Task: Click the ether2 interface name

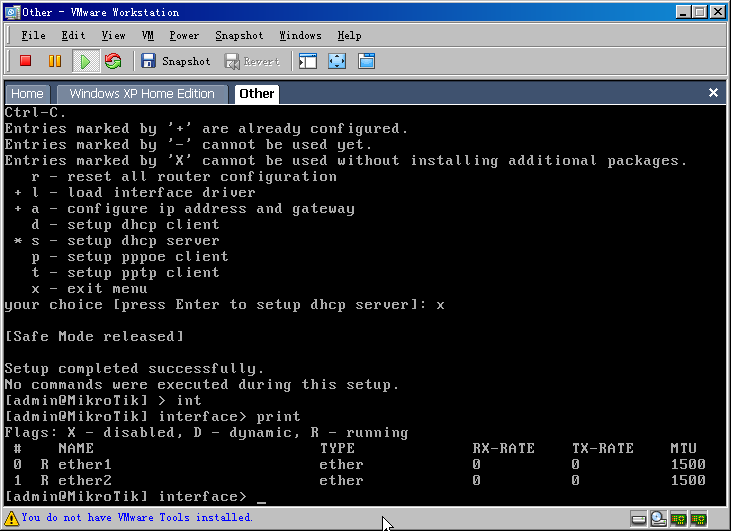Action: (85, 480)
